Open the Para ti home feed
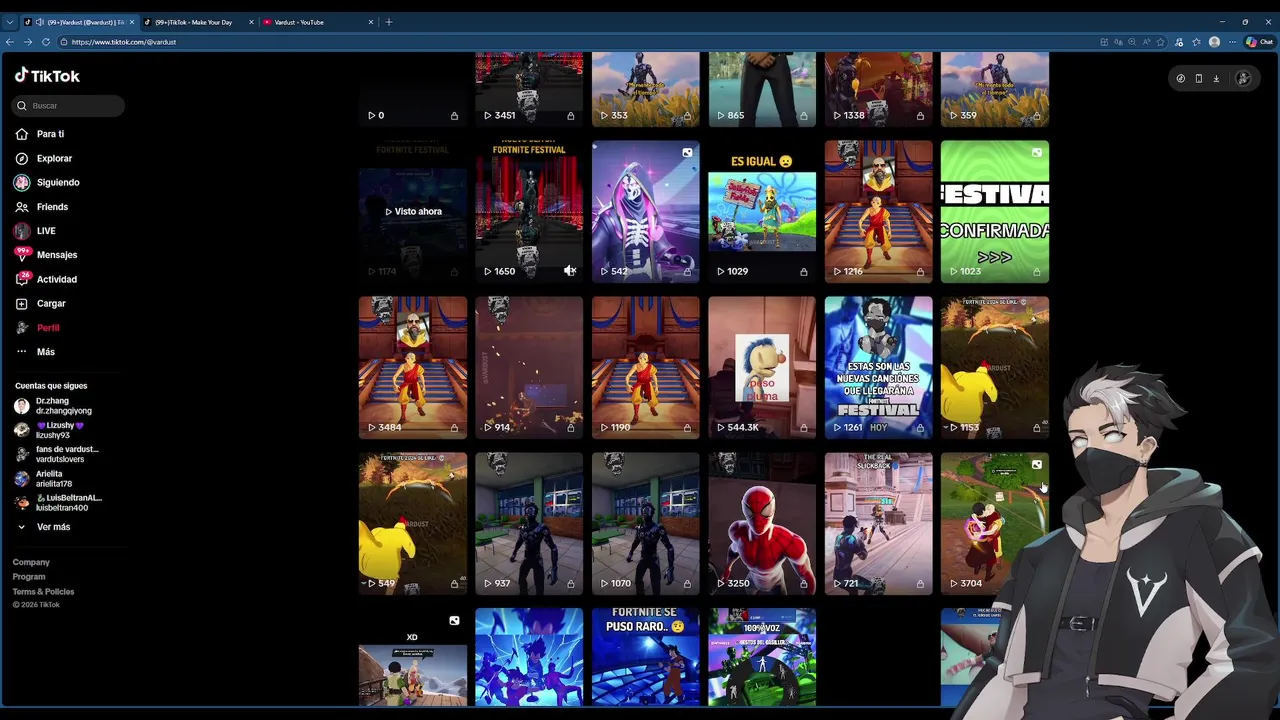Image resolution: width=1280 pixels, height=720 pixels. click(x=40, y=134)
